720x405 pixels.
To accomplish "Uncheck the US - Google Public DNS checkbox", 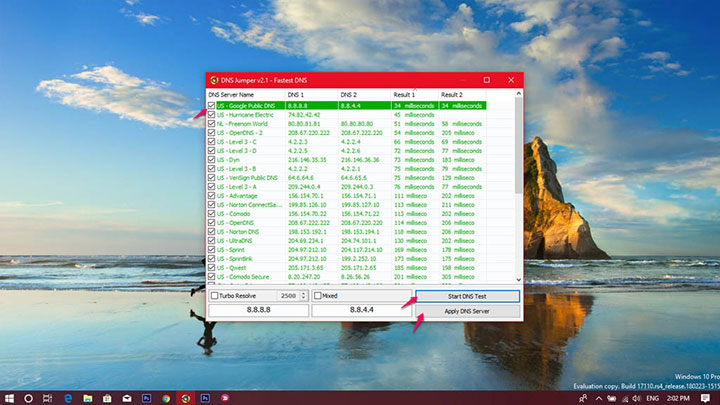I will (x=211, y=106).
